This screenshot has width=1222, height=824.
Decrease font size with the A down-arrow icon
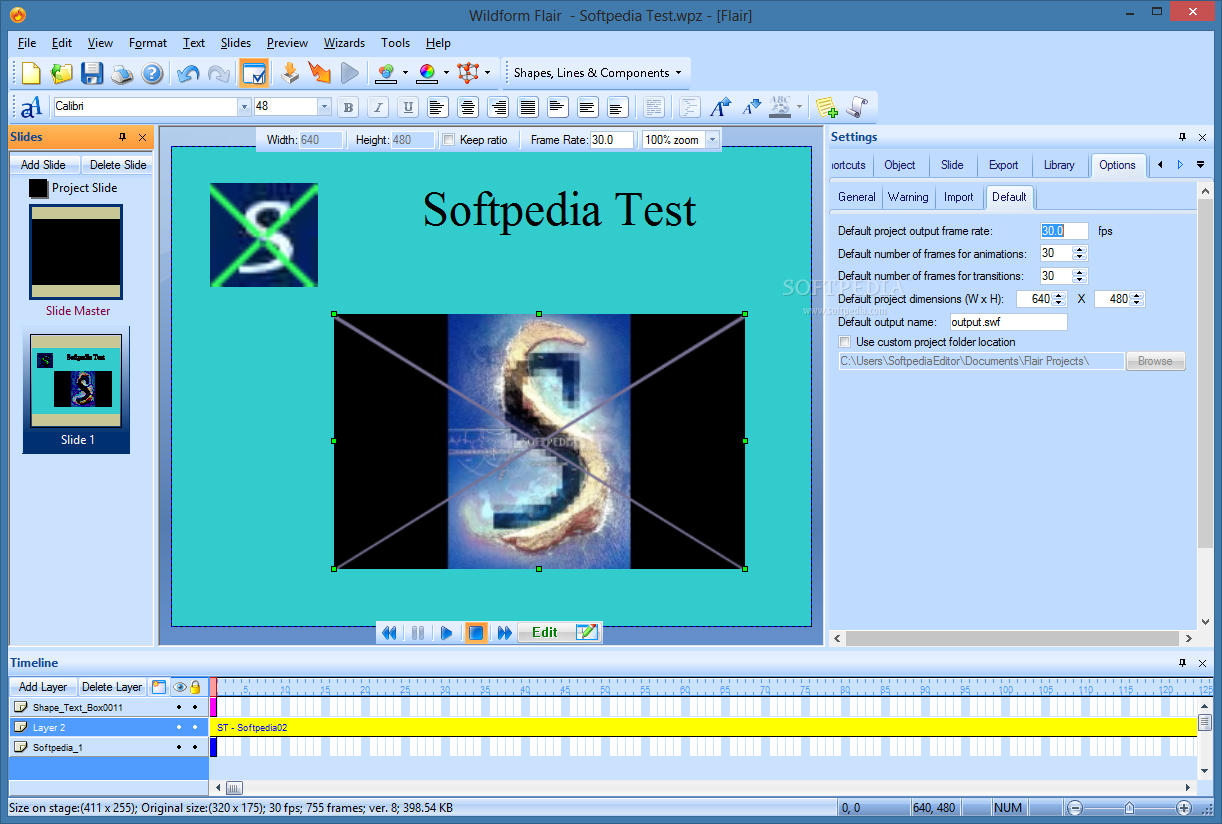pyautogui.click(x=750, y=107)
